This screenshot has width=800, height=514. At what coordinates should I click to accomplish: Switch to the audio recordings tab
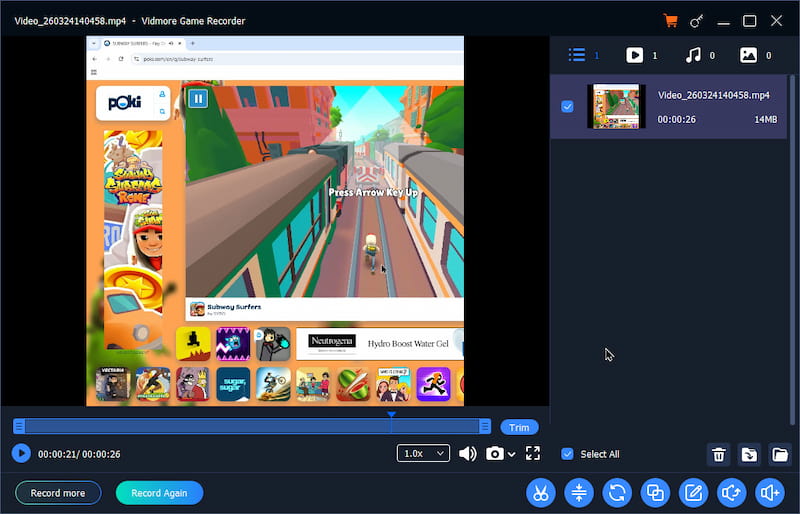[x=692, y=55]
